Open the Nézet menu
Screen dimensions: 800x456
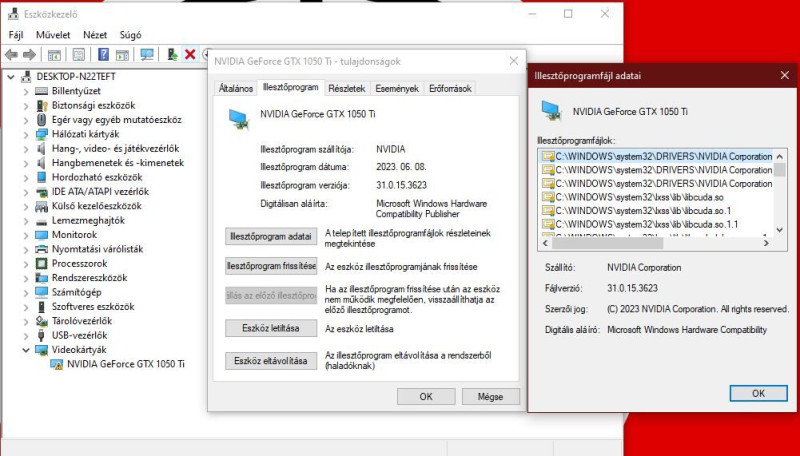point(95,35)
